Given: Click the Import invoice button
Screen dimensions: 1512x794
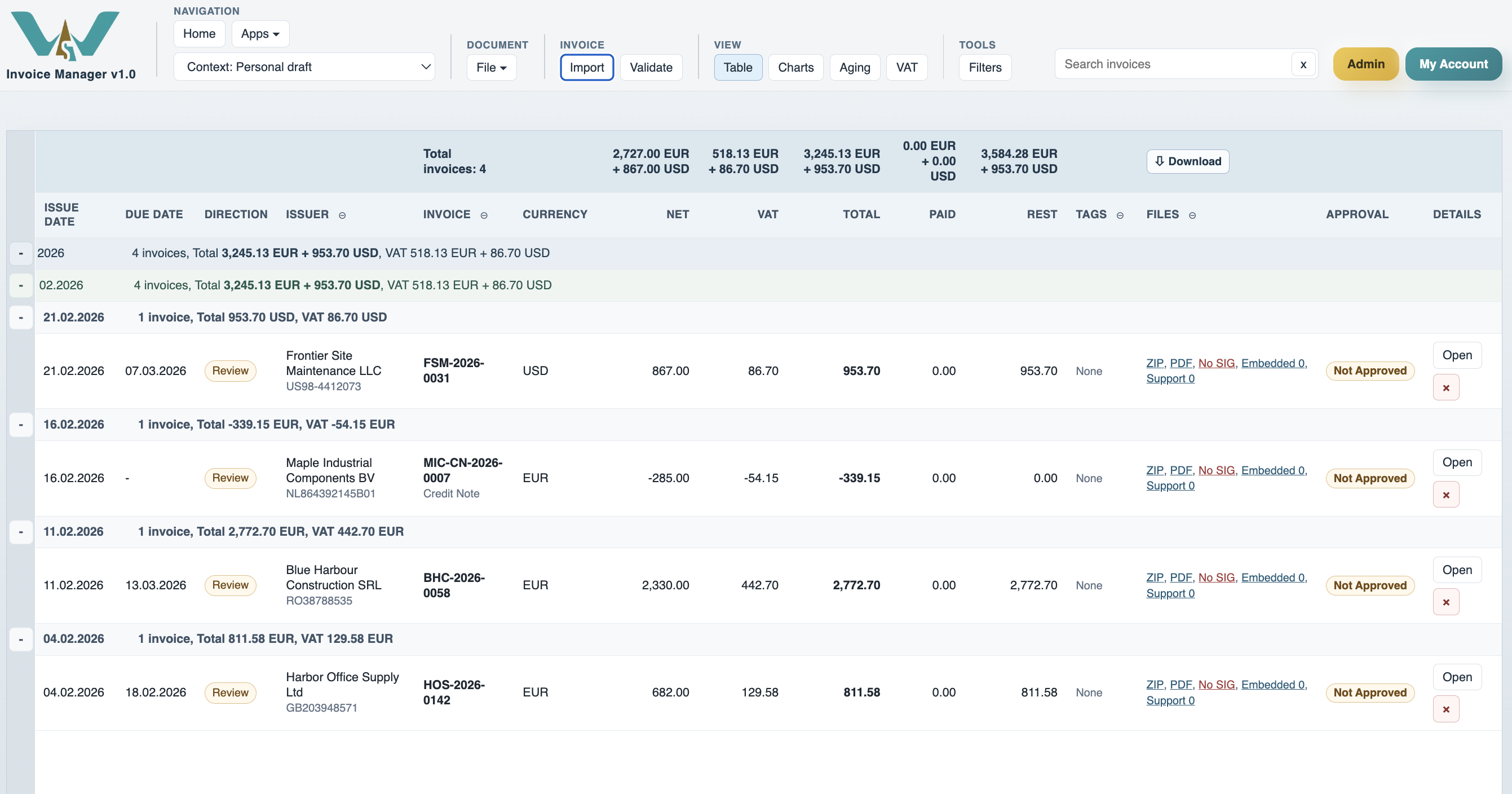Looking at the screenshot, I should coord(587,68).
